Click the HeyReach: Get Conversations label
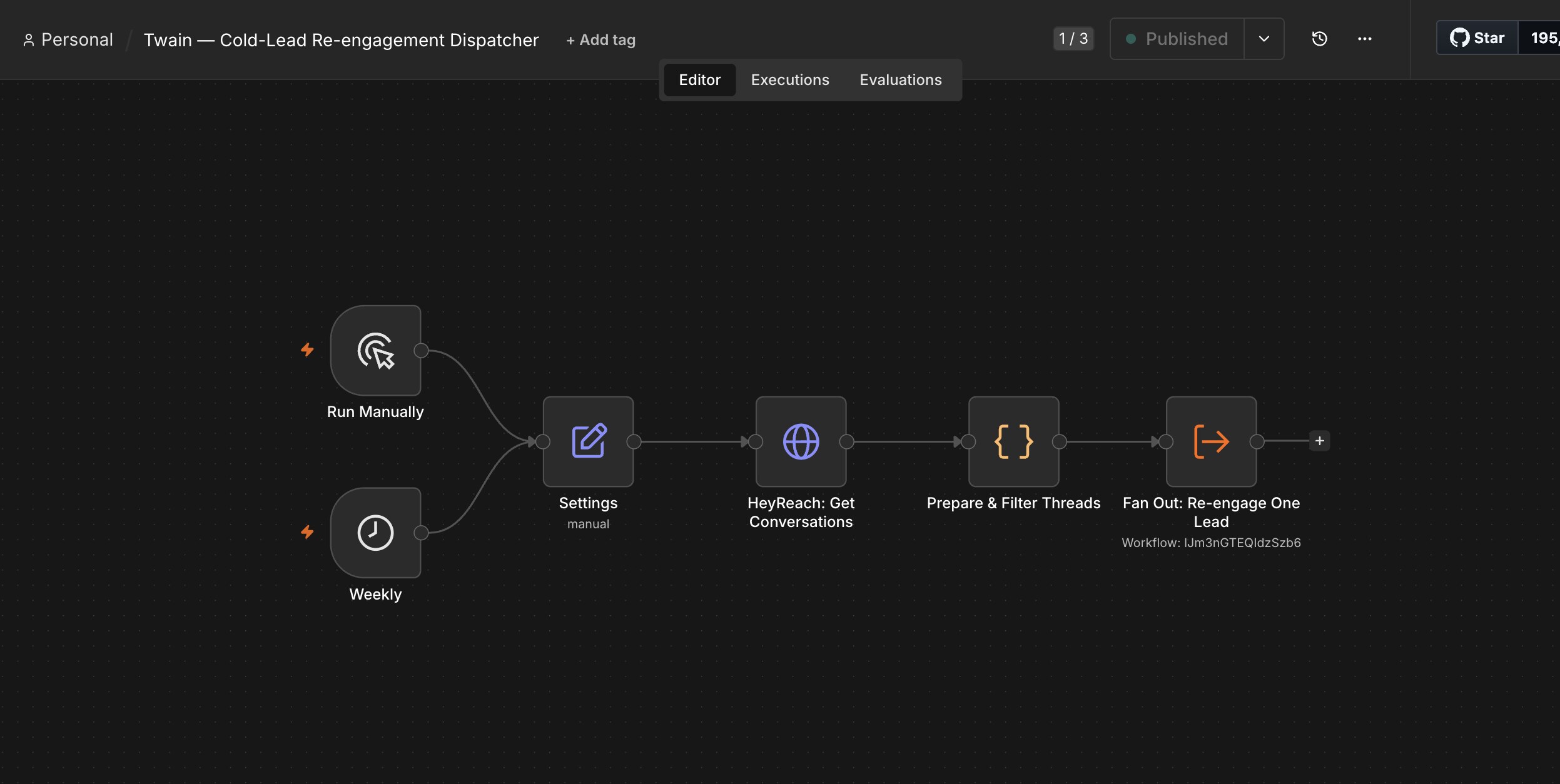The image size is (1560, 784). coord(801,513)
